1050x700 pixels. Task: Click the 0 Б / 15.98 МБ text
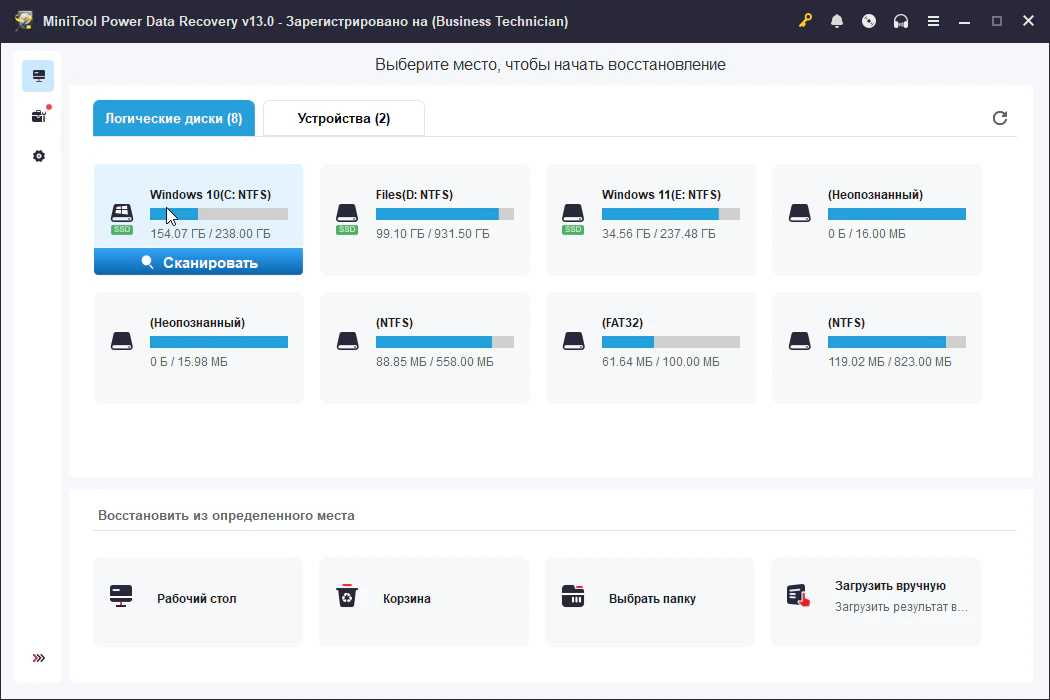click(189, 362)
